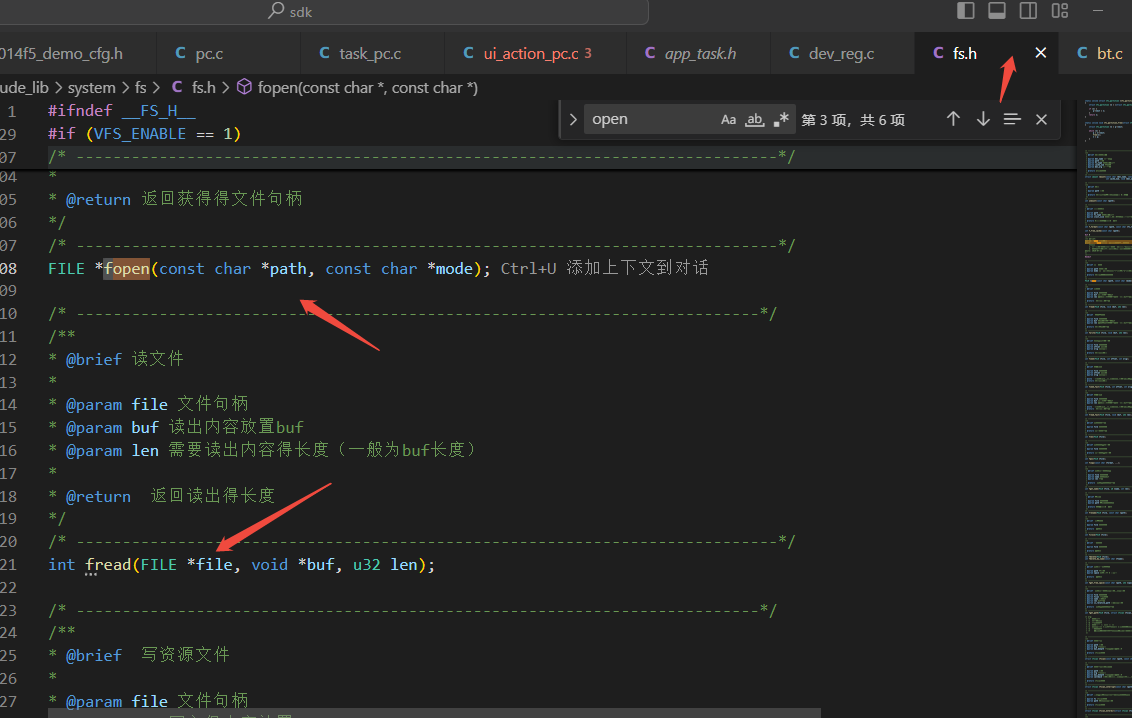Open fopen symbol breadcrumb dropdown
1132x718 pixels.
pyautogui.click(x=367, y=88)
